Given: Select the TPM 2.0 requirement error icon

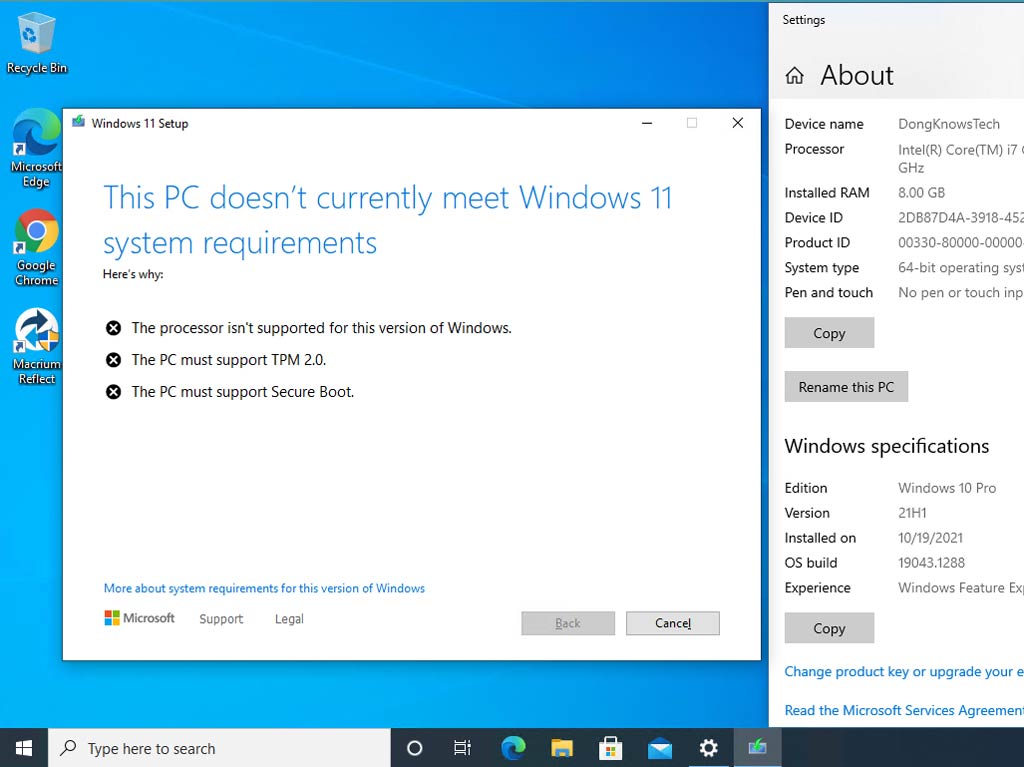Looking at the screenshot, I should tap(114, 360).
